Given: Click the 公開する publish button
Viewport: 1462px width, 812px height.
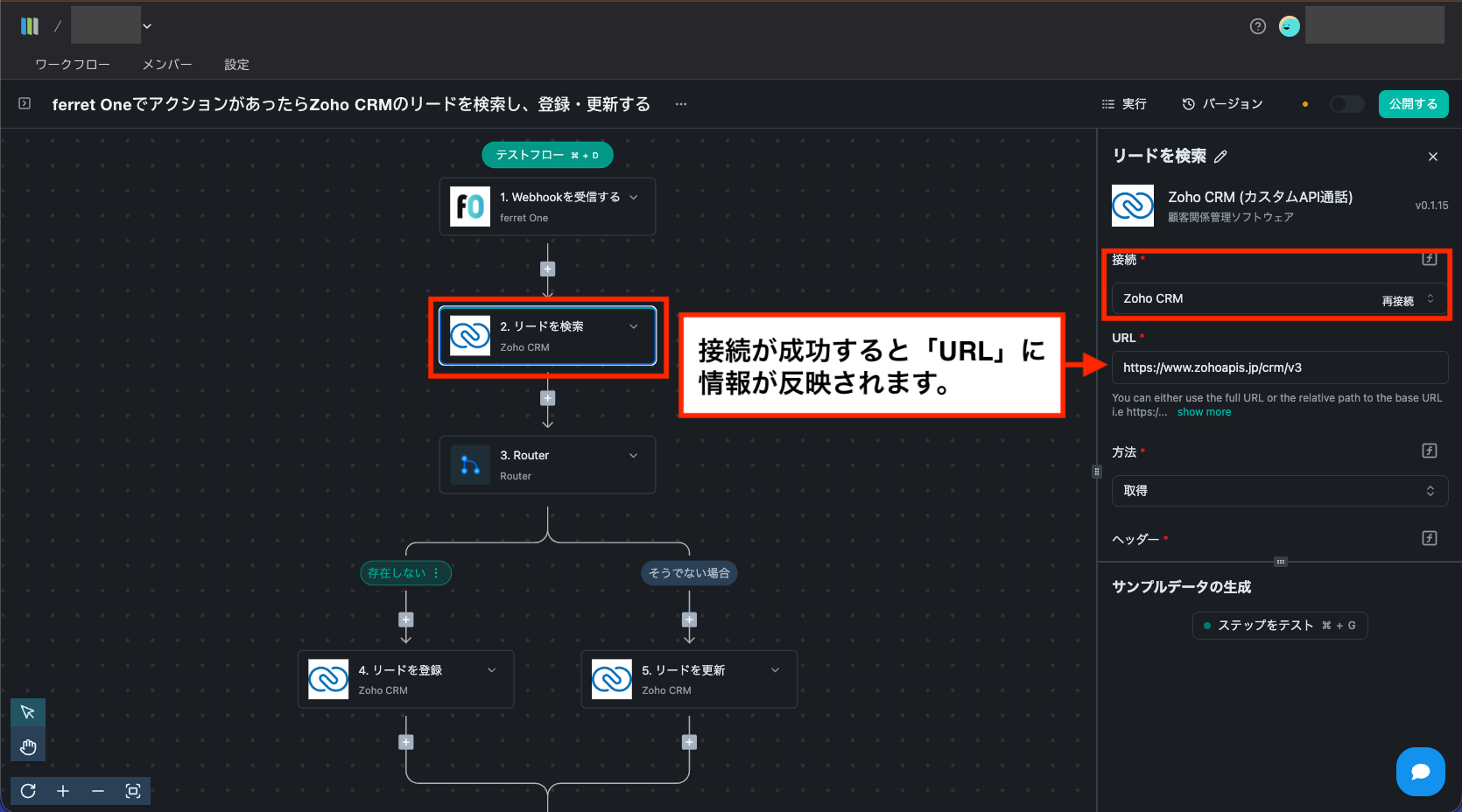Looking at the screenshot, I should [x=1414, y=104].
